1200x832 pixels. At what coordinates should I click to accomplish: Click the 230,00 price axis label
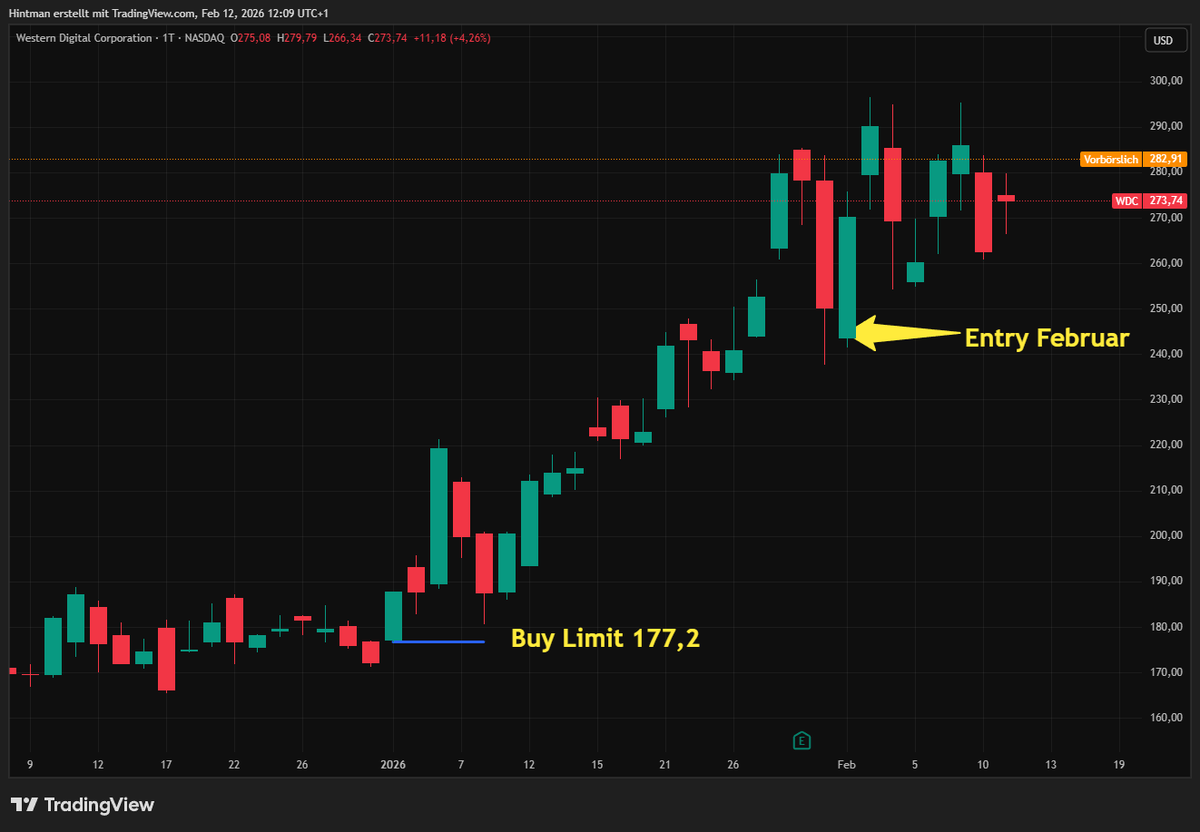[1167, 399]
